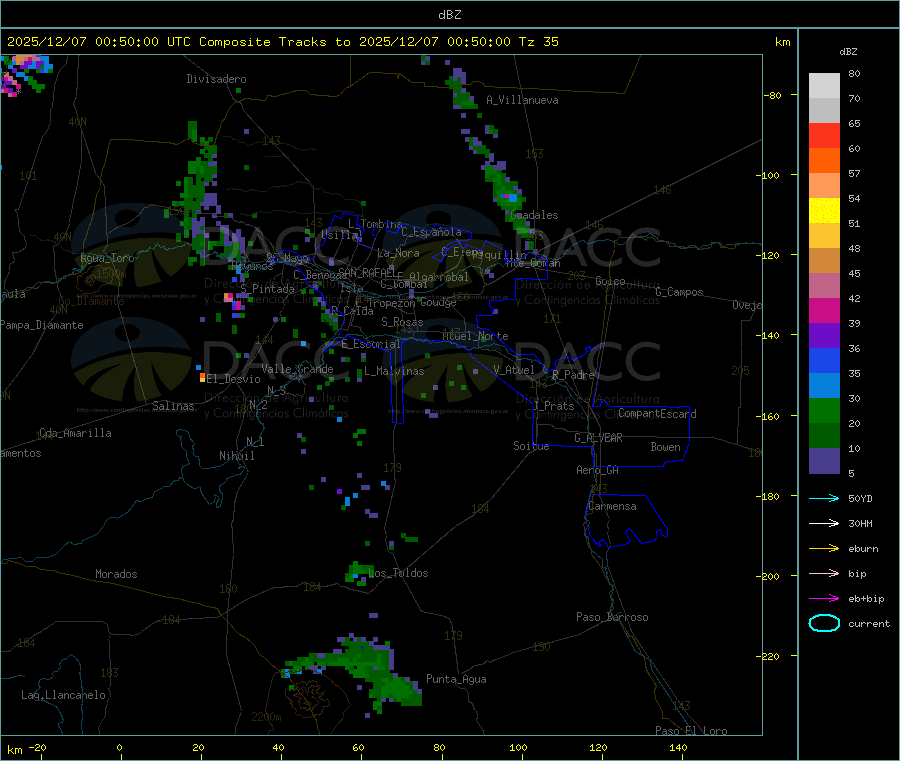Screen dimensions: 900x761
Task: Click the blue 35 dBZ color swatch
Action: (x=824, y=360)
